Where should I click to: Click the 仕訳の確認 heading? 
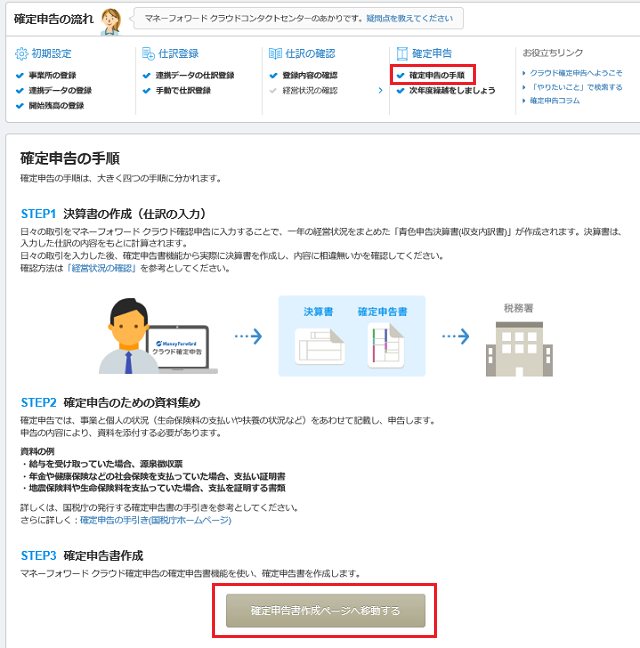pyautogui.click(x=310, y=54)
